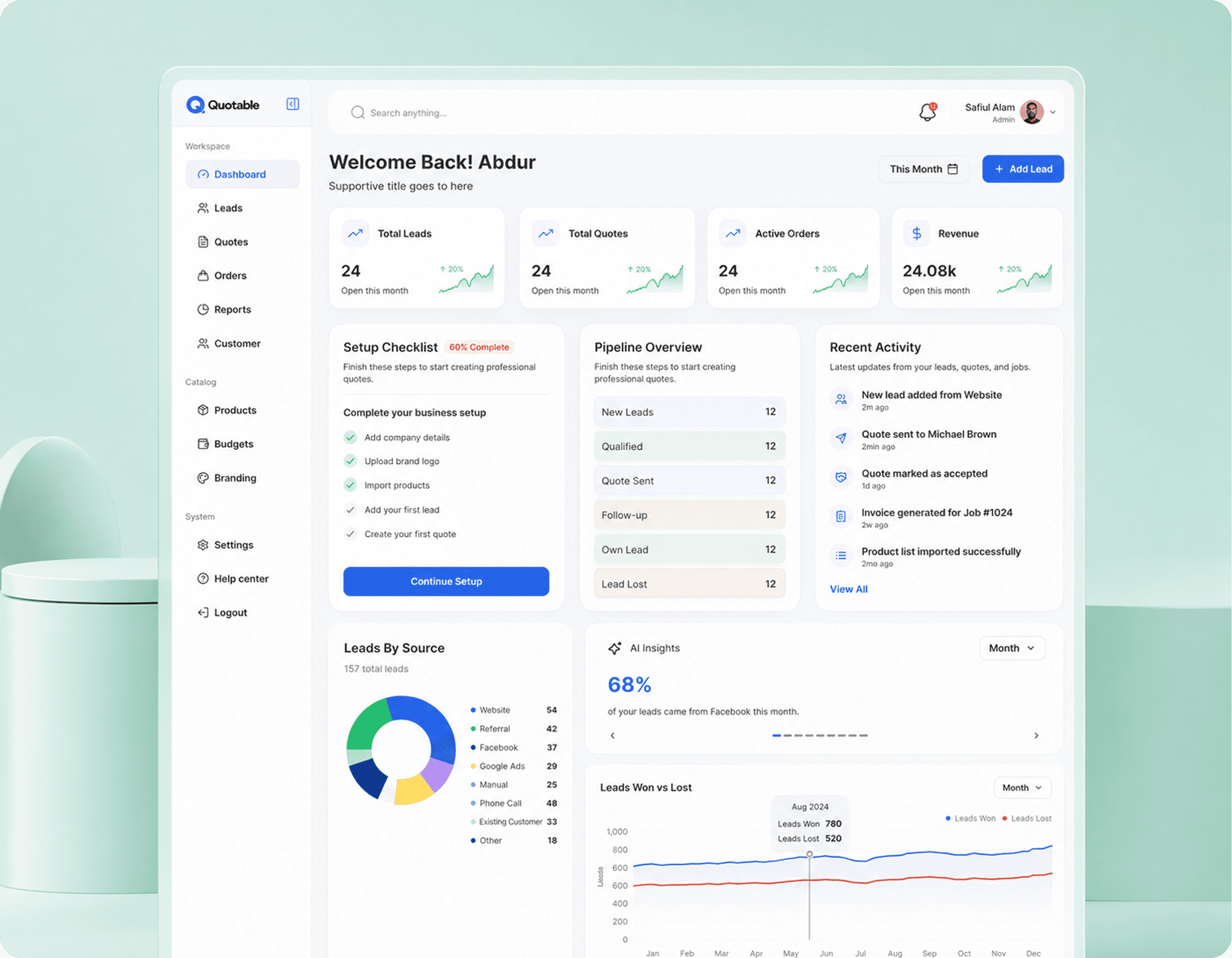Image resolution: width=1232 pixels, height=958 pixels.
Task: Go to next AI insight arrow
Action: 1036,735
